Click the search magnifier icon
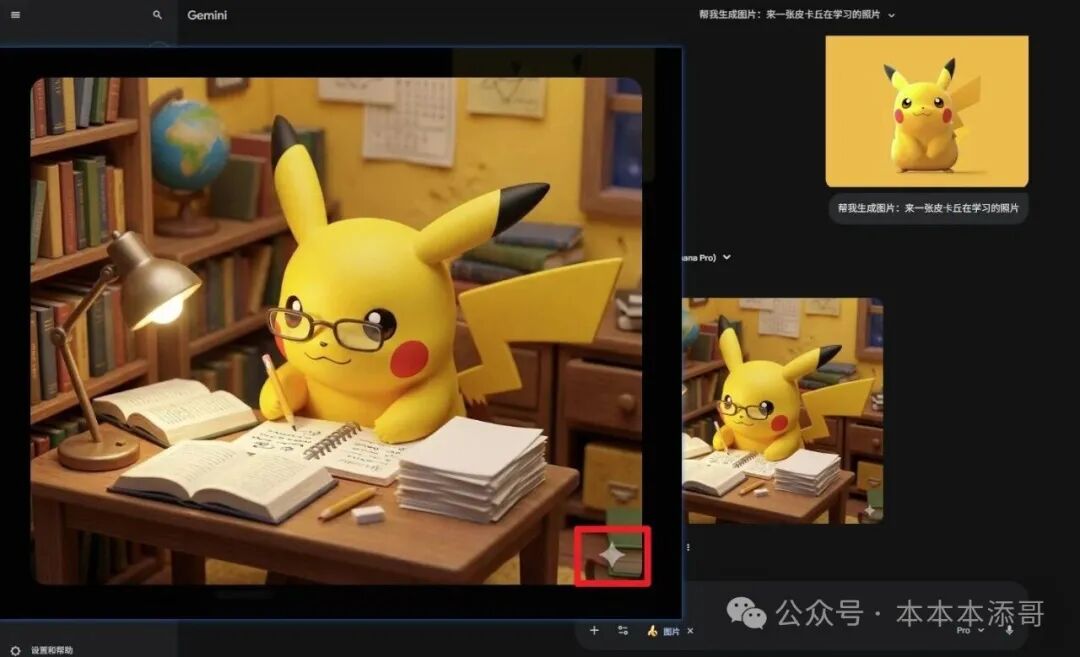The width and height of the screenshot is (1080, 657). tap(157, 14)
